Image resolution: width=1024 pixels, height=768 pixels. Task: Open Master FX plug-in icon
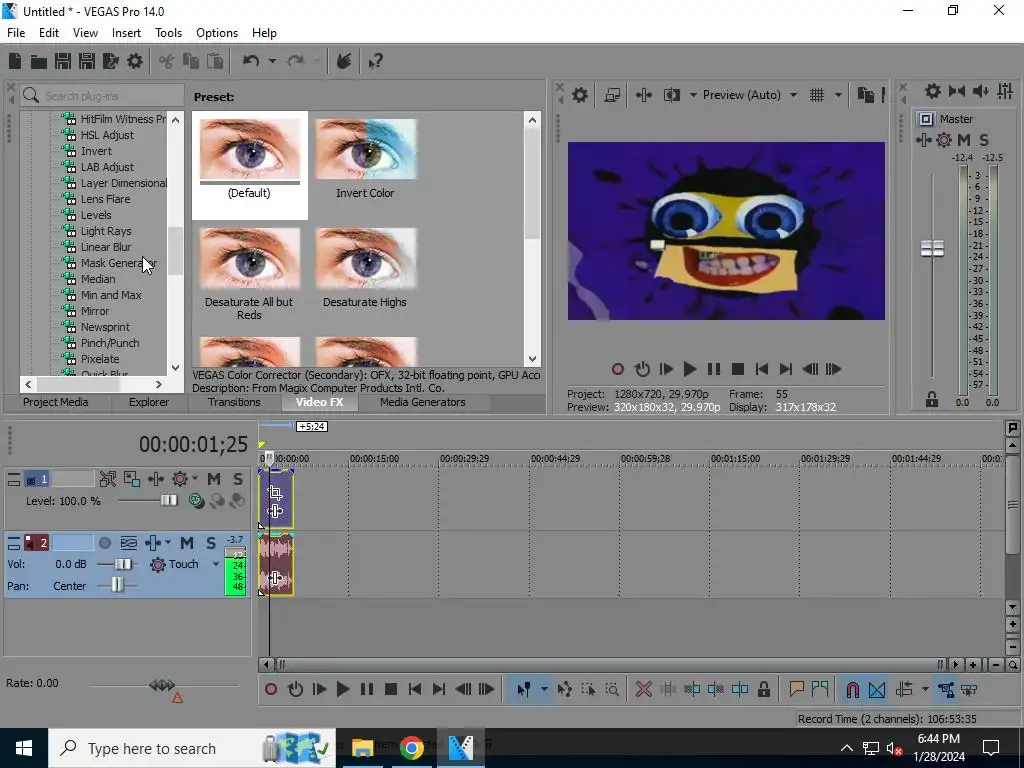coord(923,140)
